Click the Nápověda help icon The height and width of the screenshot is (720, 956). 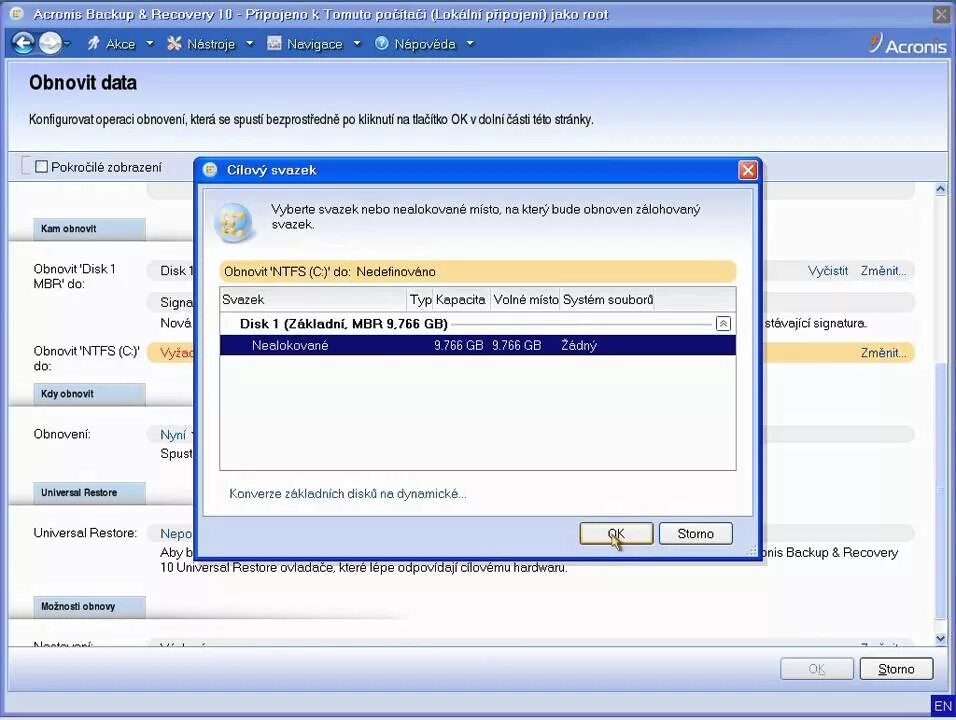coord(382,43)
